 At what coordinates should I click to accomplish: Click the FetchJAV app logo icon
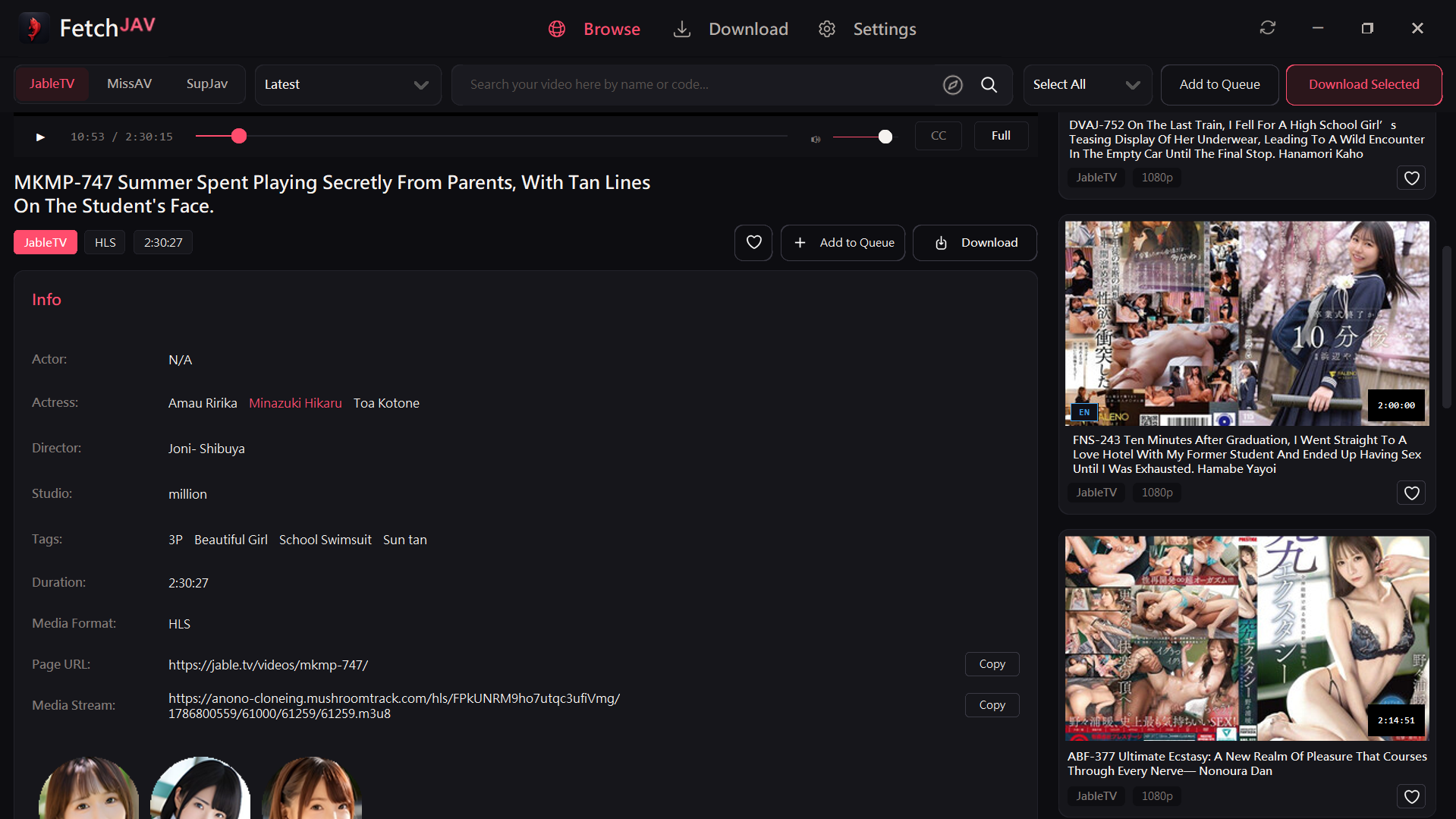[x=33, y=28]
